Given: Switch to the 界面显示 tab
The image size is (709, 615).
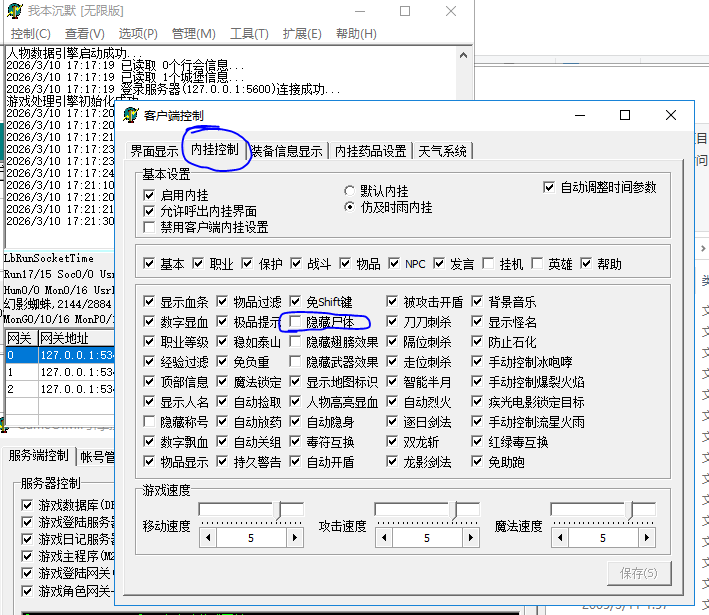Looking at the screenshot, I should 154,151.
